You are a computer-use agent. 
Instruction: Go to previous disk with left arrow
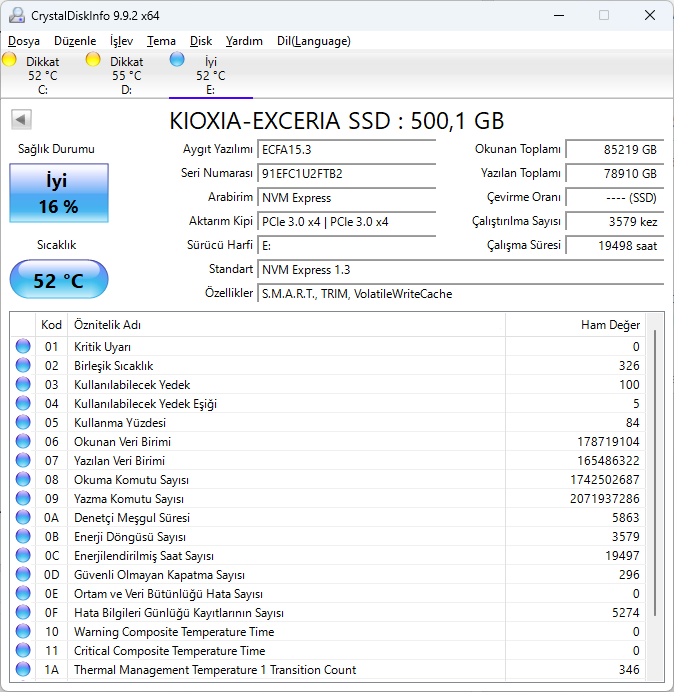21,119
